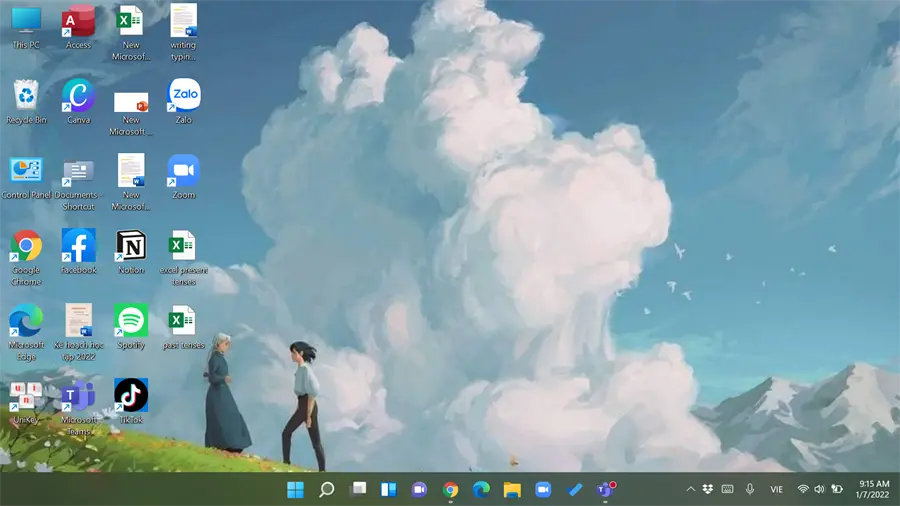Select the Notion desktop icon

click(131, 252)
